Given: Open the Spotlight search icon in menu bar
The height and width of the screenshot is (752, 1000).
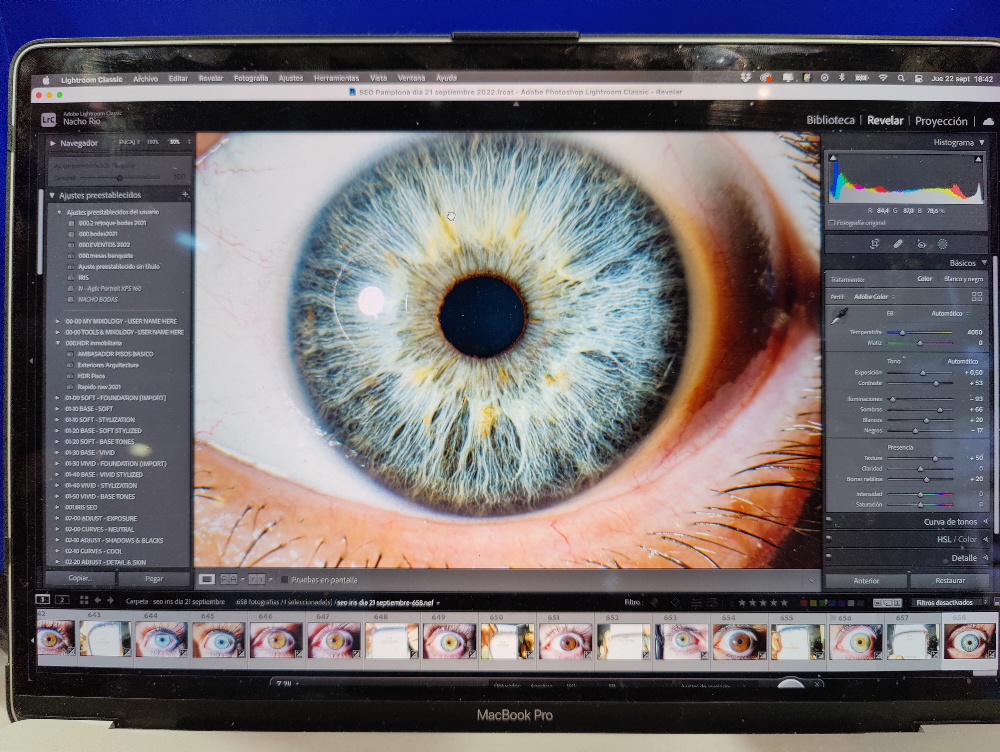Looking at the screenshot, I should tap(901, 78).
